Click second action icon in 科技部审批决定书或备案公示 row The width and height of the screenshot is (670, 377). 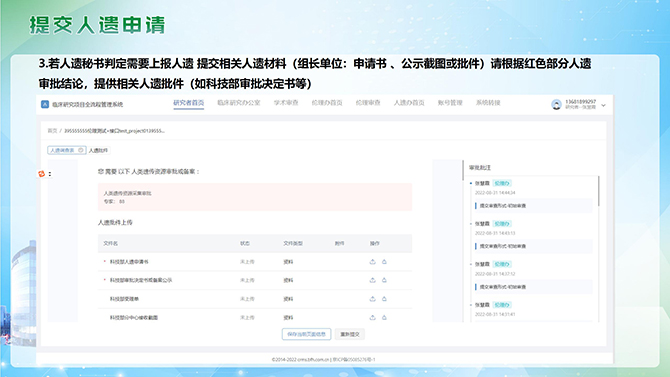click(x=384, y=280)
